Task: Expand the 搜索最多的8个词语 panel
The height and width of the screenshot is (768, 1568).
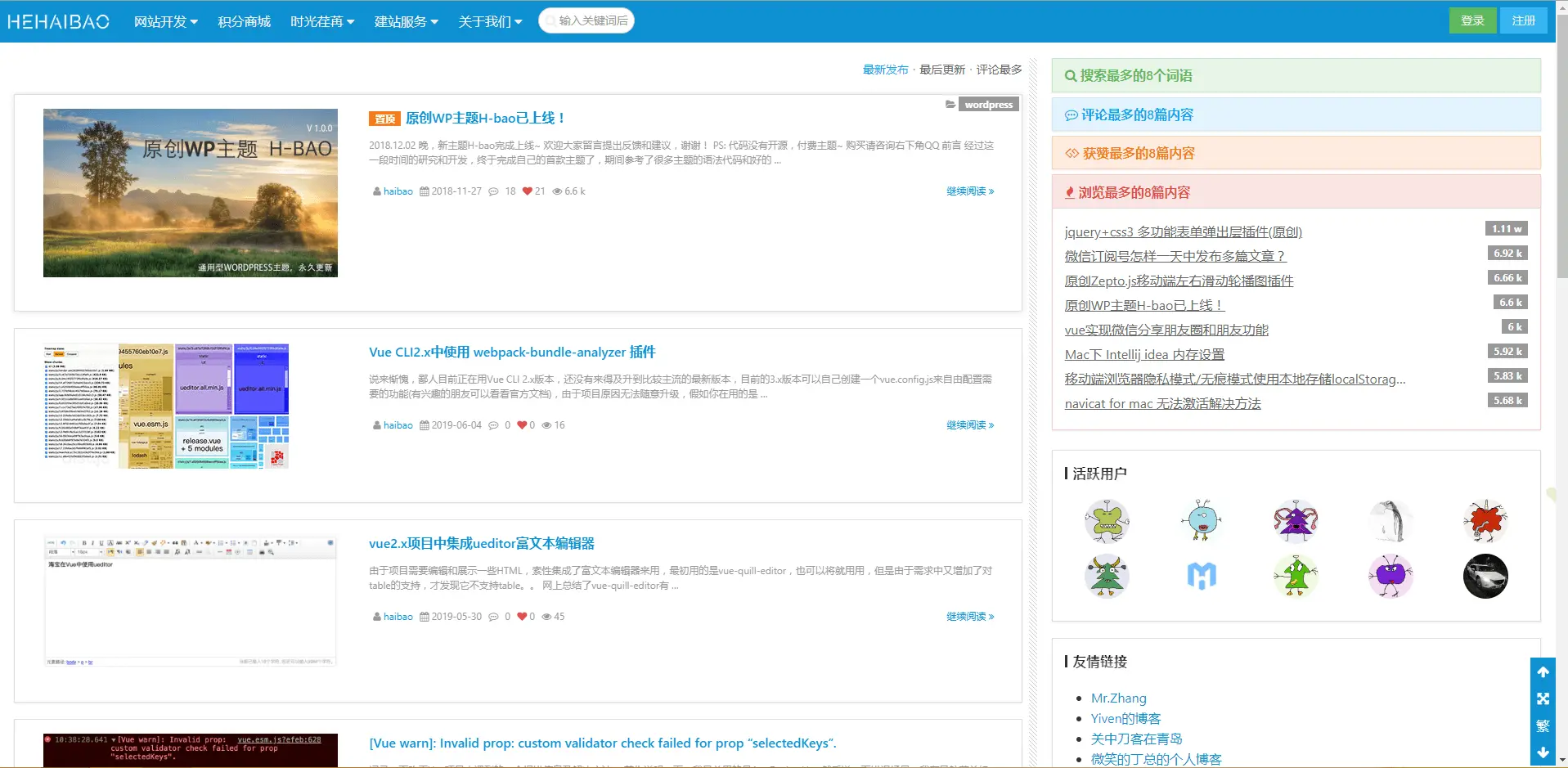Action: point(1296,75)
